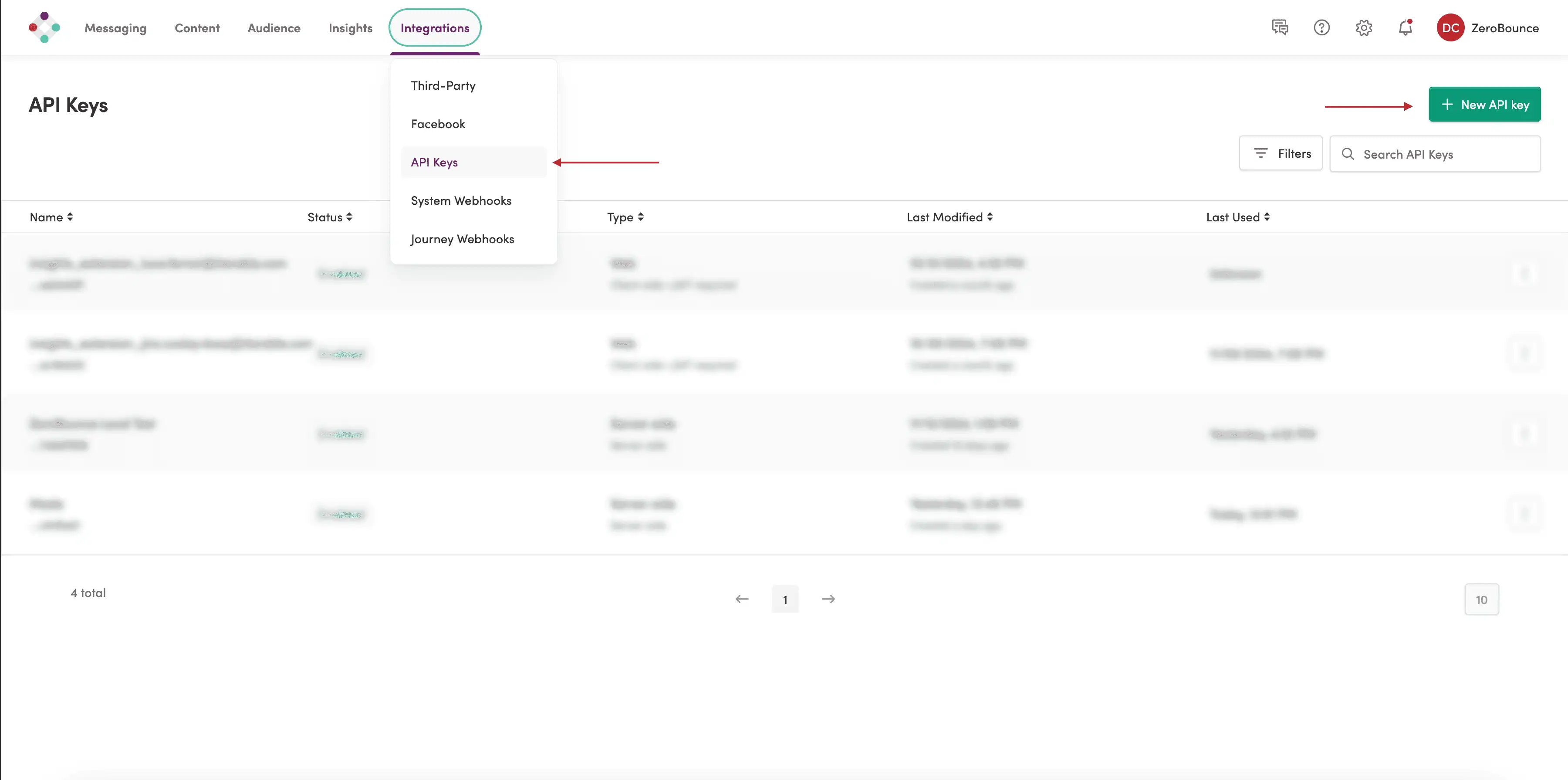Open the Filters panel

click(1281, 153)
